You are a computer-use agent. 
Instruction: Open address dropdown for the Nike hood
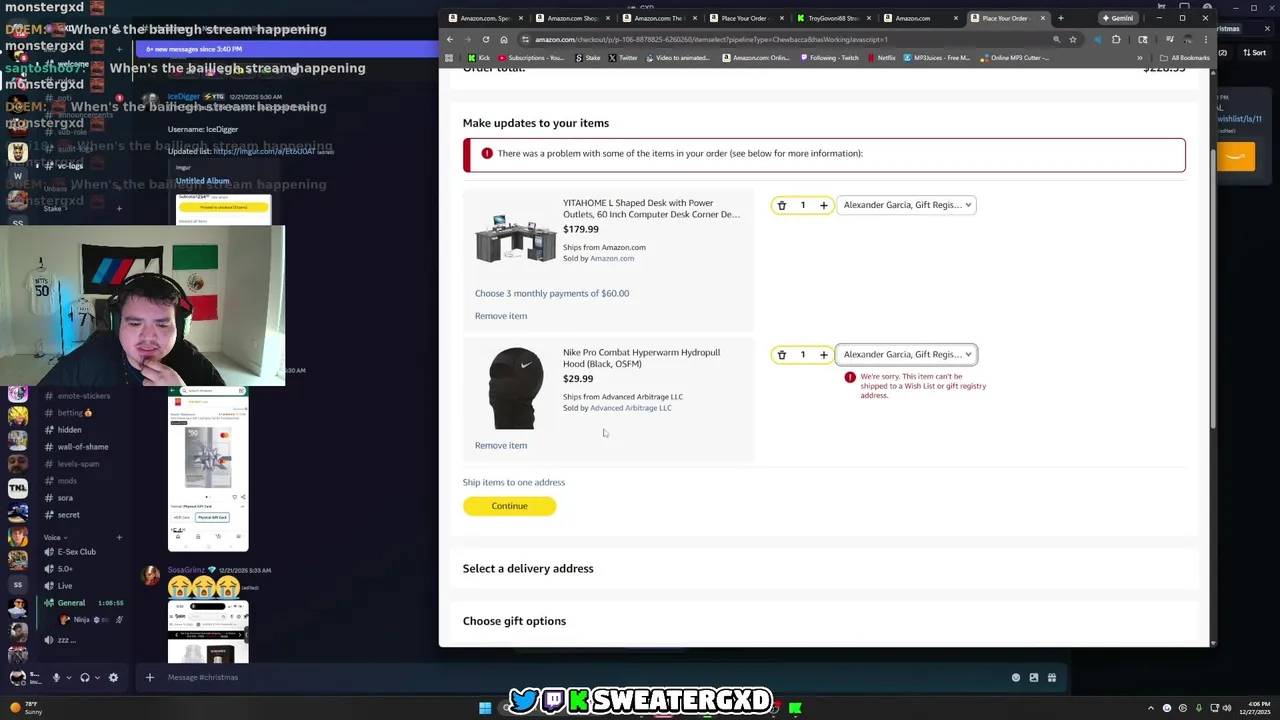point(906,355)
